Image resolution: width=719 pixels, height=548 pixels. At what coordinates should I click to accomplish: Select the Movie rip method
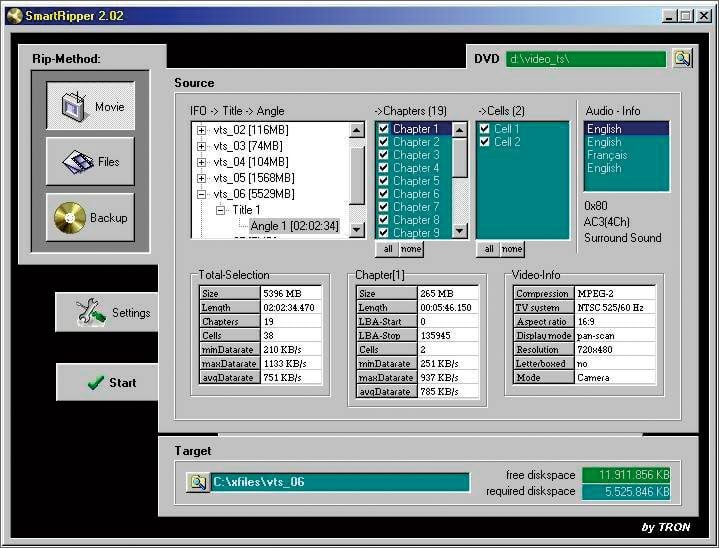click(x=90, y=106)
